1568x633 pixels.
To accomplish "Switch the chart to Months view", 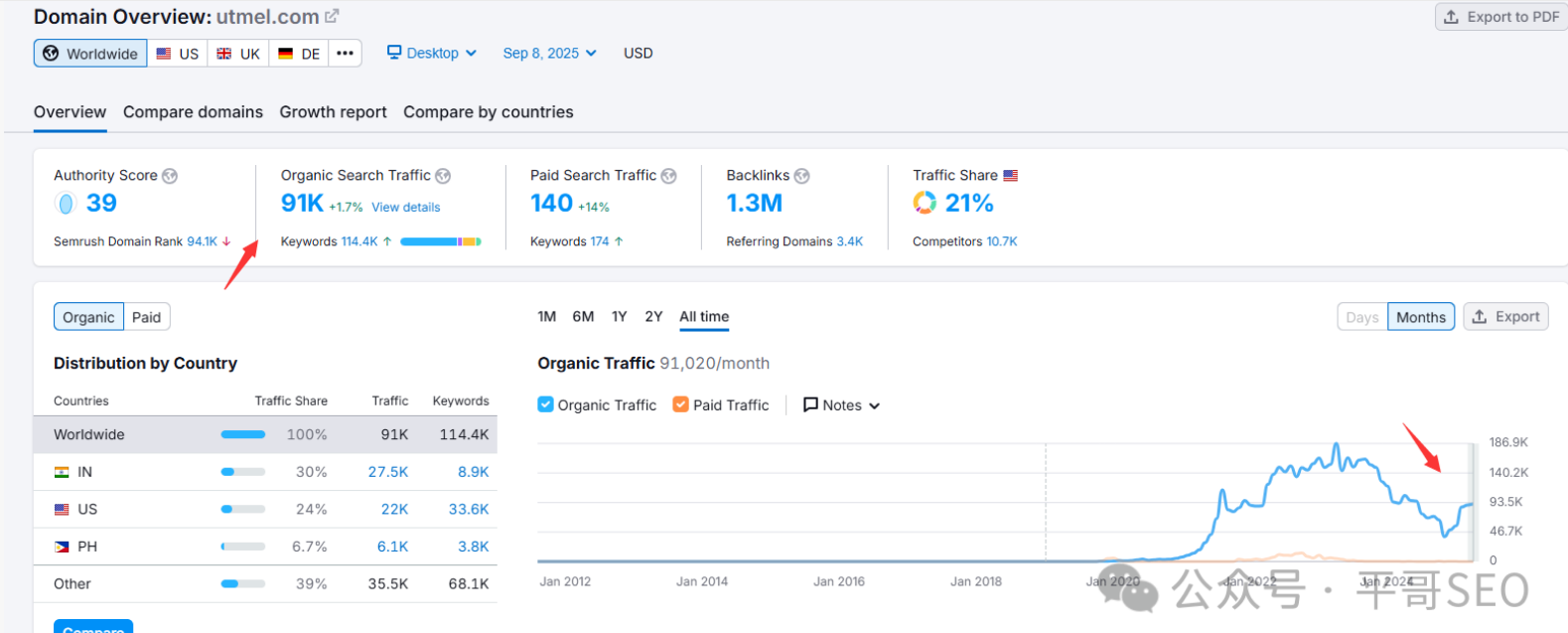I will (1420, 317).
